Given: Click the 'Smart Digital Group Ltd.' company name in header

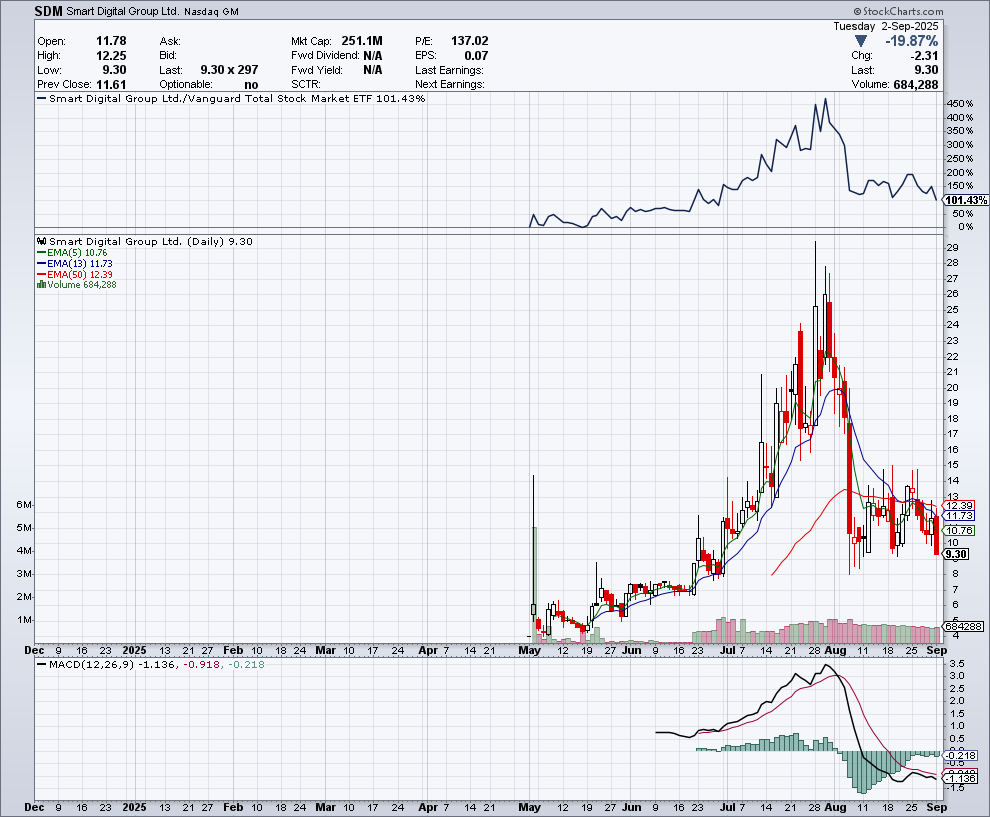Looking at the screenshot, I should coord(123,11).
